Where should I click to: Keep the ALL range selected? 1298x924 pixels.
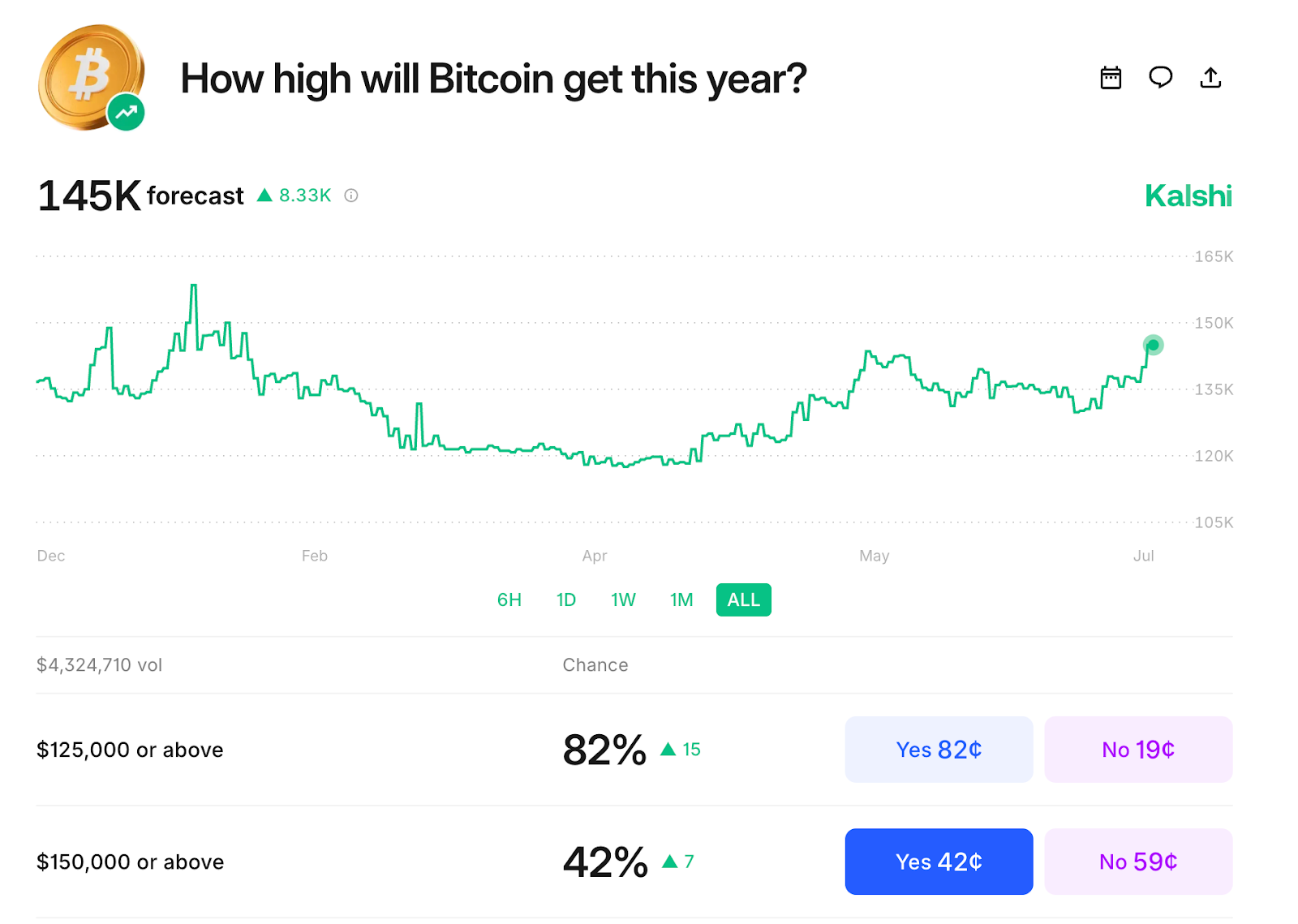pyautogui.click(x=742, y=600)
